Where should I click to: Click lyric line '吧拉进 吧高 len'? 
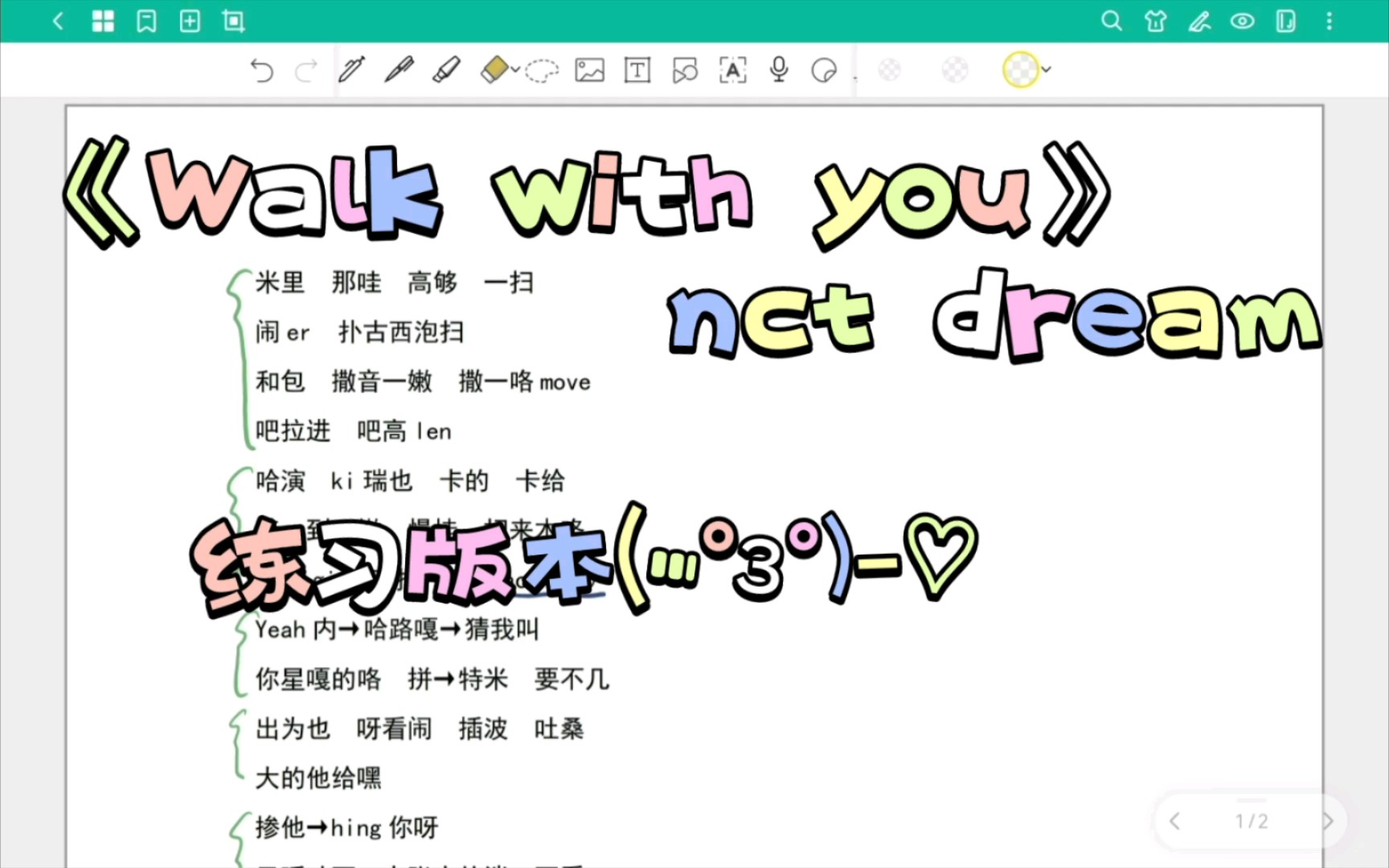(354, 432)
